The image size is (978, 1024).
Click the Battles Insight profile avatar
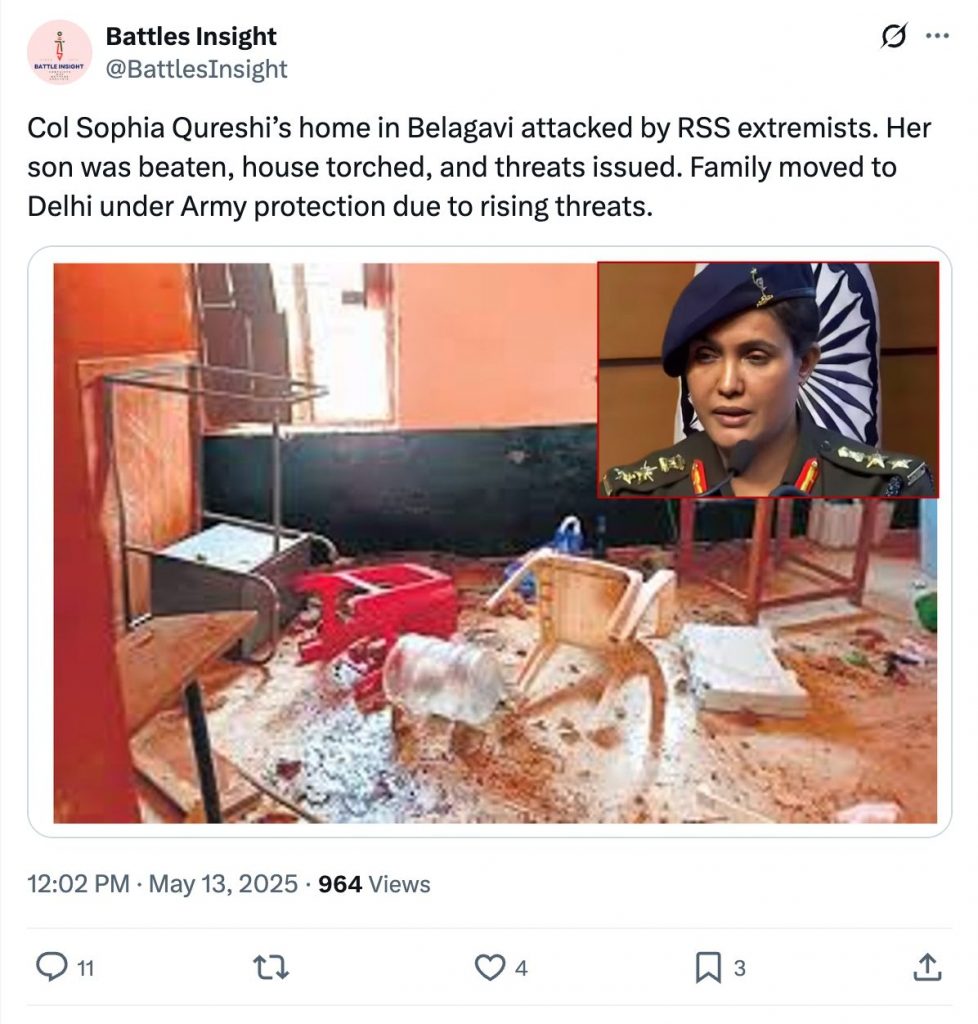pyautogui.click(x=60, y=53)
